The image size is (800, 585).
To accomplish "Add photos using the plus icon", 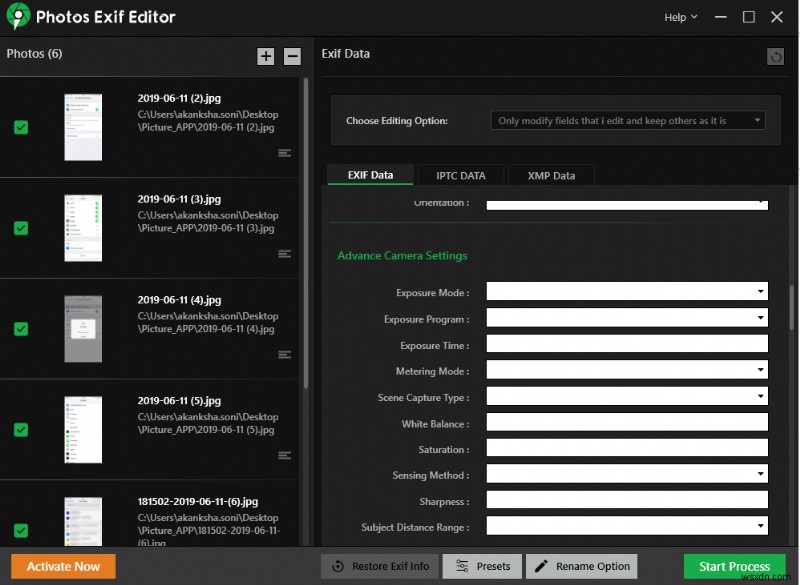I will (x=266, y=56).
